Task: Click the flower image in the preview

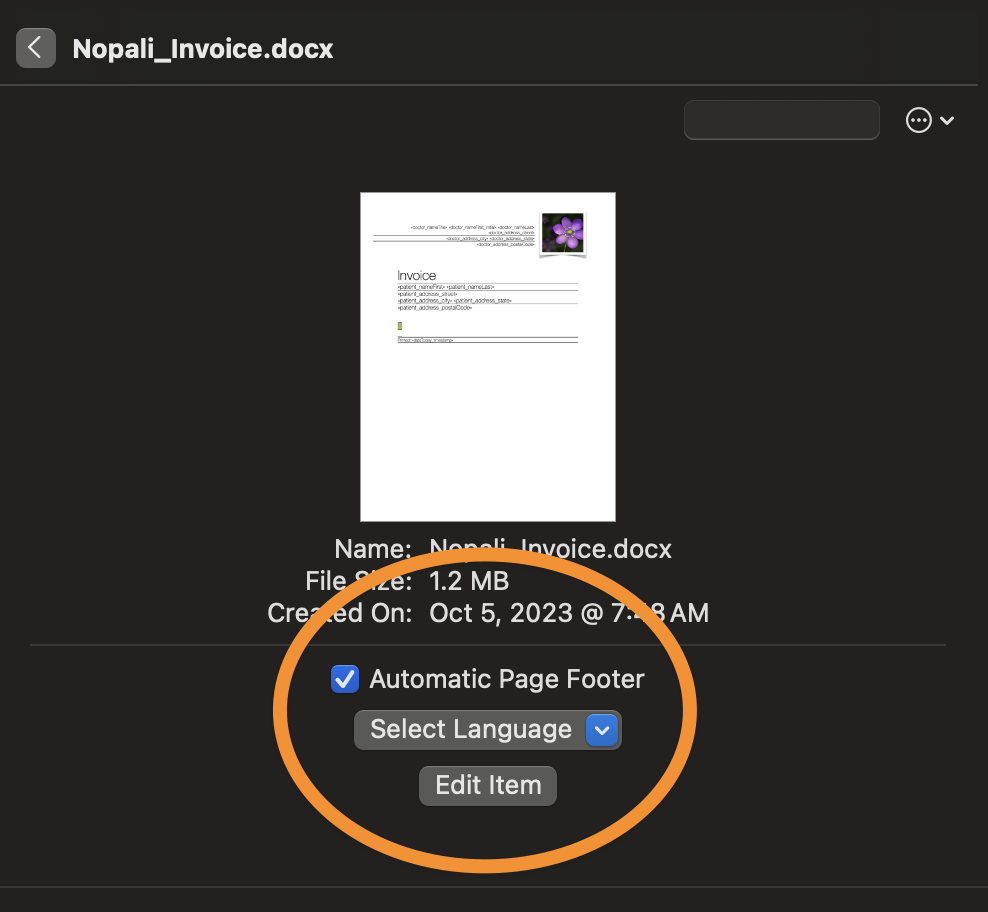Action: (x=563, y=233)
